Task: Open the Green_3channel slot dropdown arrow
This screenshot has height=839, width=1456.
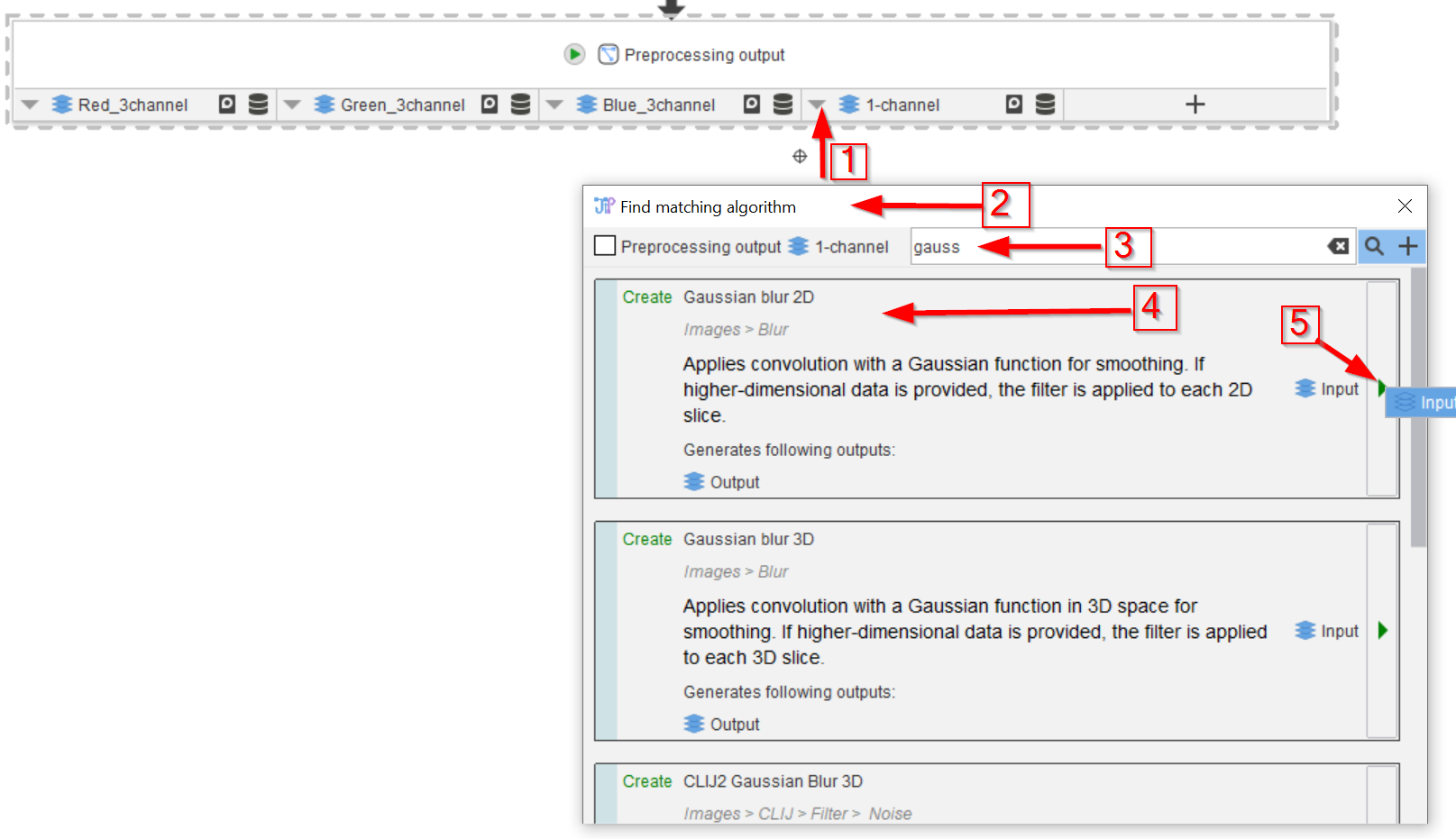Action: coord(292,105)
